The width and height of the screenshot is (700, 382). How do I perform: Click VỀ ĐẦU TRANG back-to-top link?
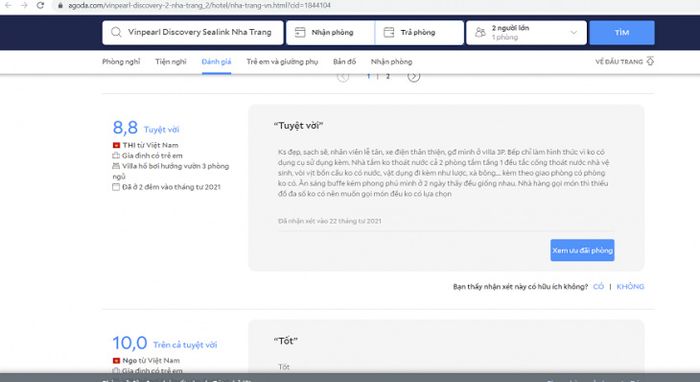click(x=619, y=62)
